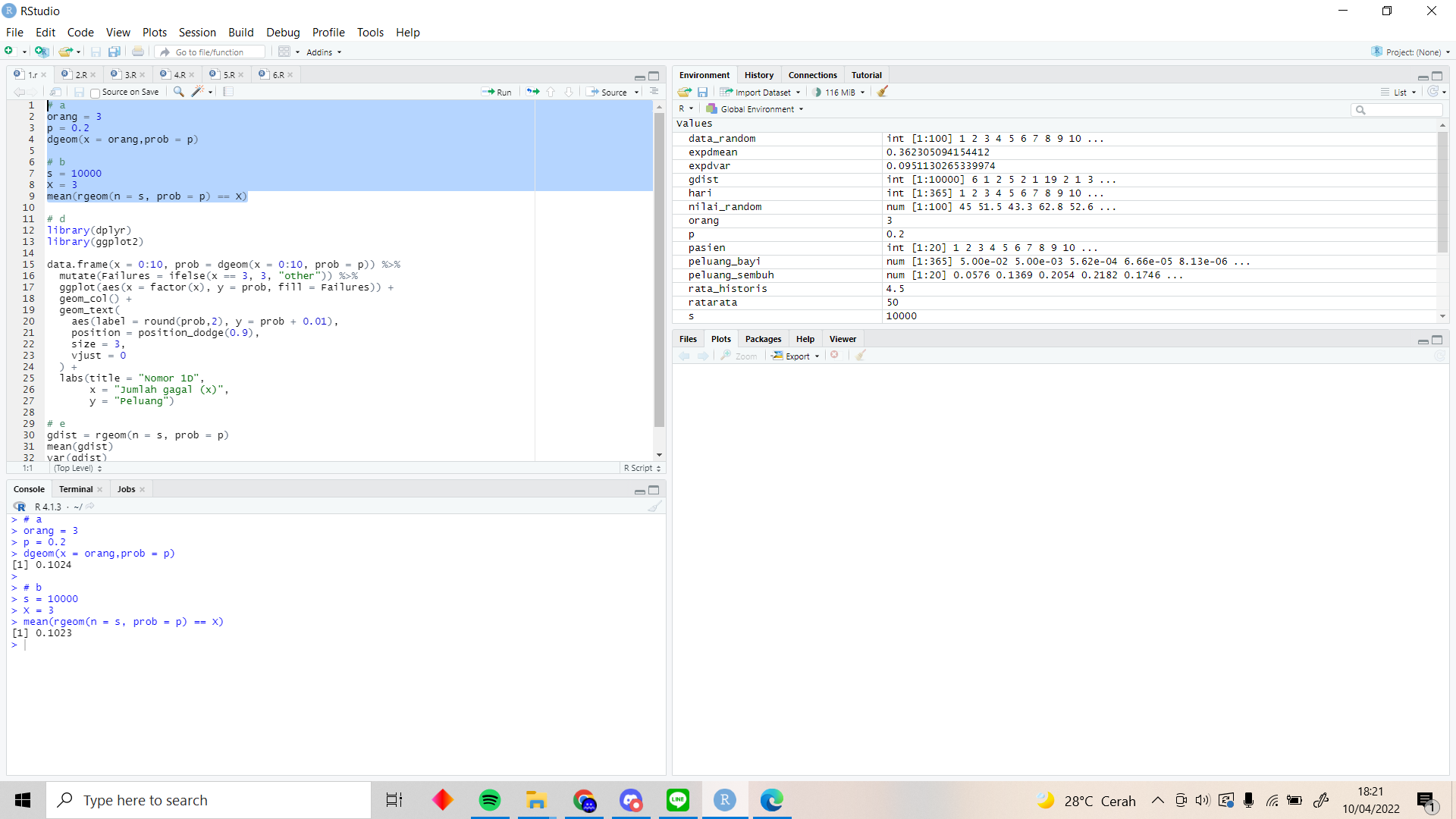Open the Export dropdown in Plots pane
1456x819 pixels.
(x=796, y=356)
